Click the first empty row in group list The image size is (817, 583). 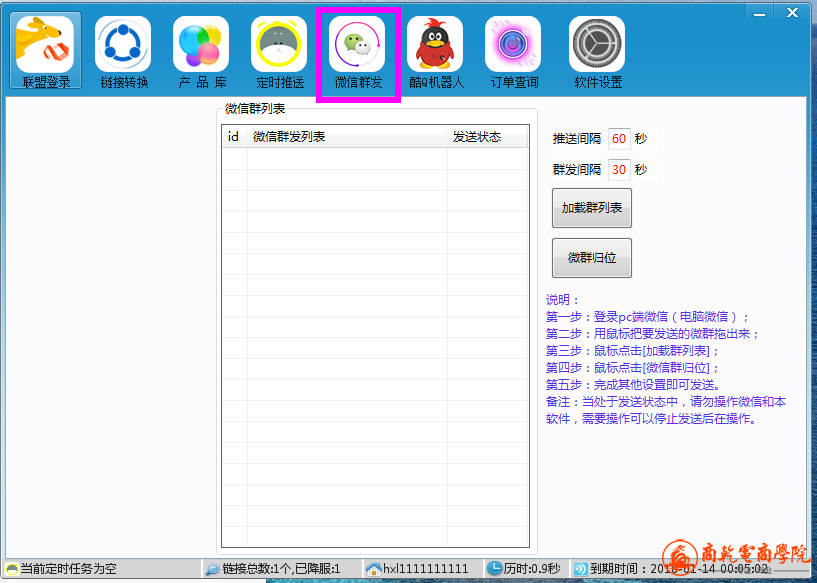click(374, 159)
